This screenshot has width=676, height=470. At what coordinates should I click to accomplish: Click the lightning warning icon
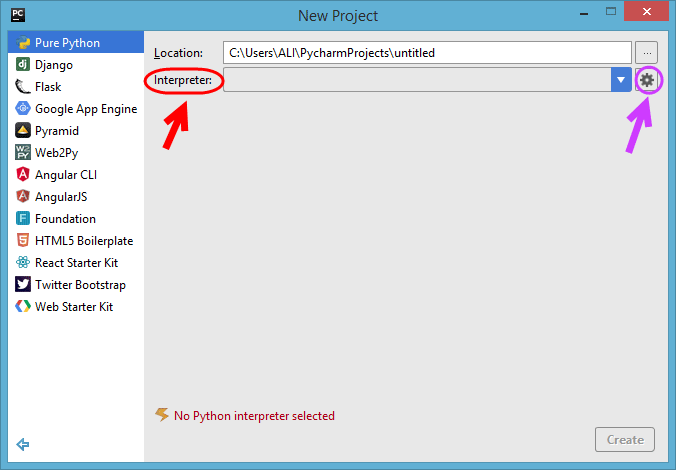(x=162, y=415)
